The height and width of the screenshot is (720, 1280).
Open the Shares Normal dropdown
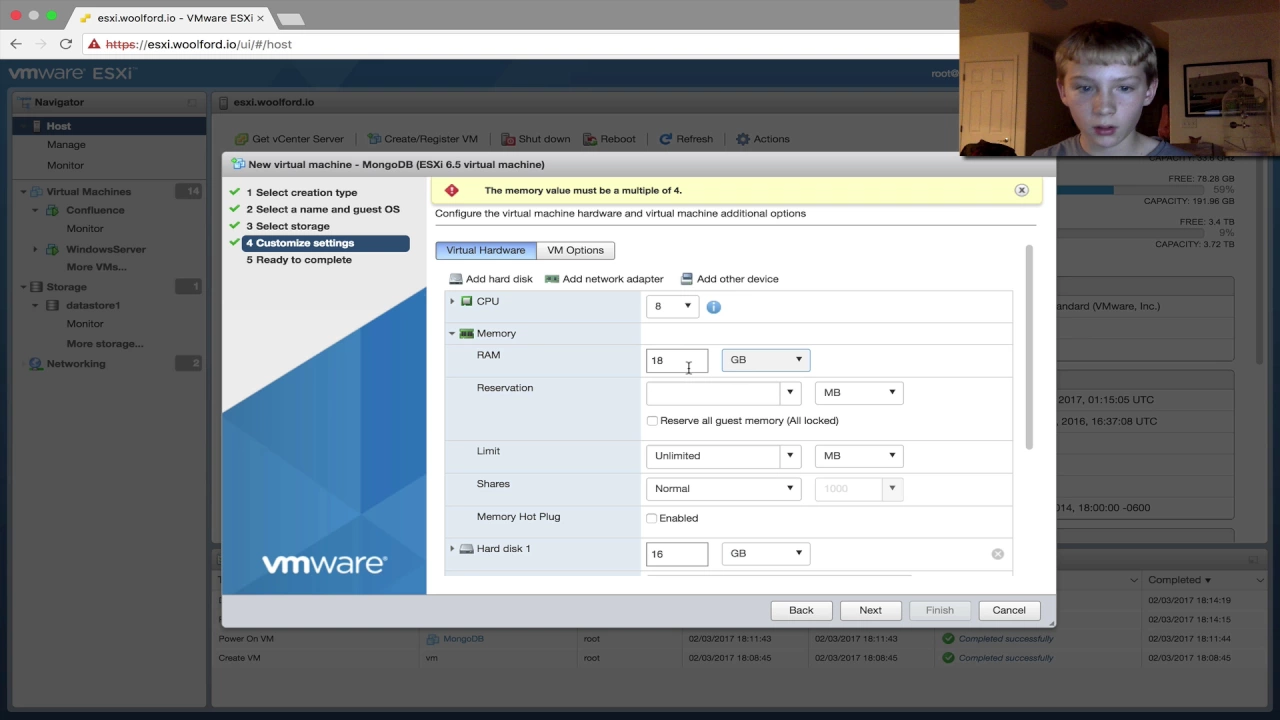[724, 489]
